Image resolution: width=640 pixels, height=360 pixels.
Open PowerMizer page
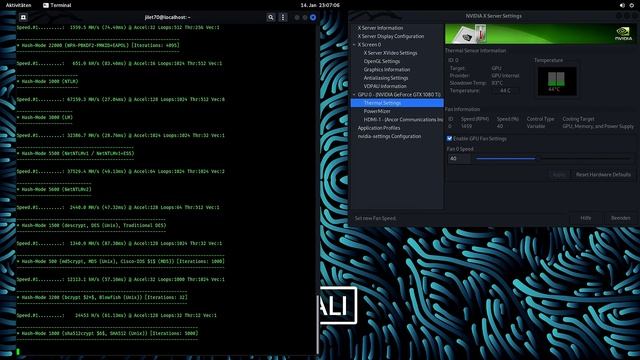coord(377,111)
